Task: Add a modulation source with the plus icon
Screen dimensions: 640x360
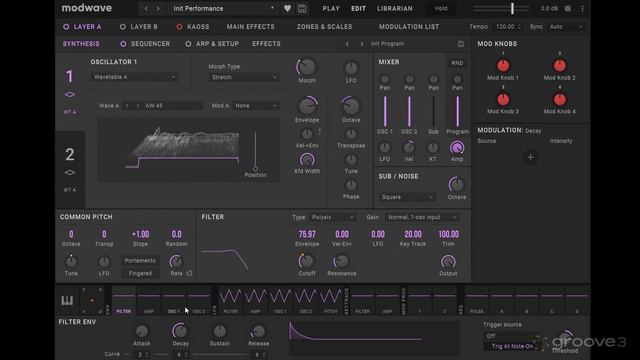Action: [531, 157]
